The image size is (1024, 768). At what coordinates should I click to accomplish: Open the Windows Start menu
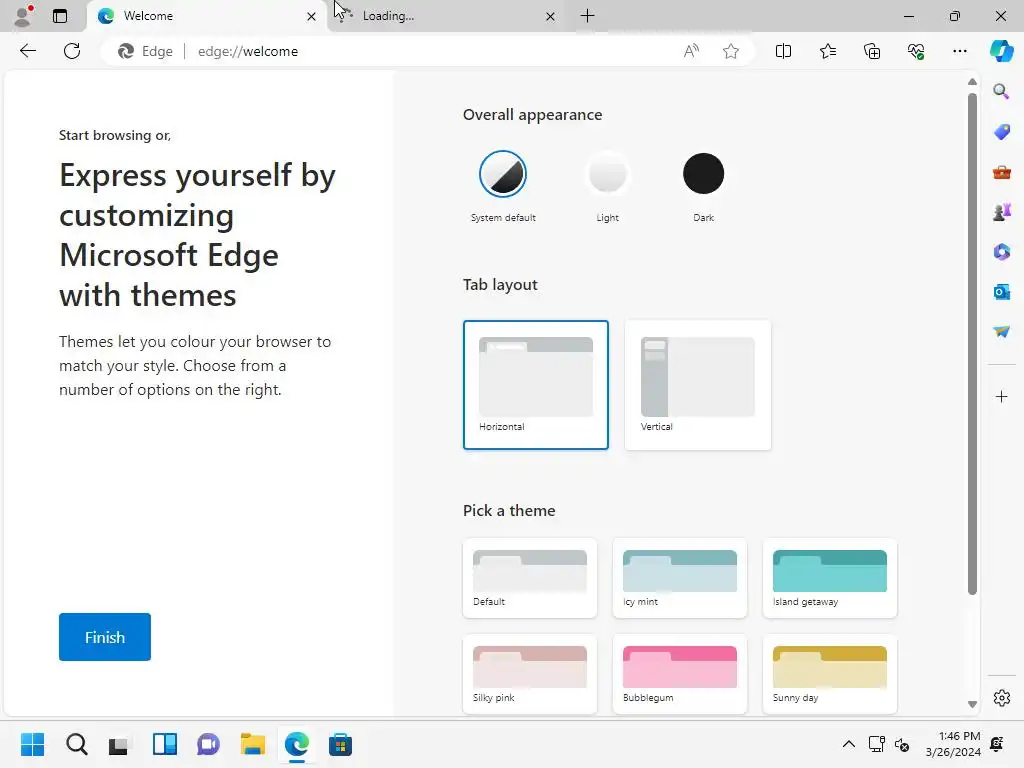tap(32, 744)
